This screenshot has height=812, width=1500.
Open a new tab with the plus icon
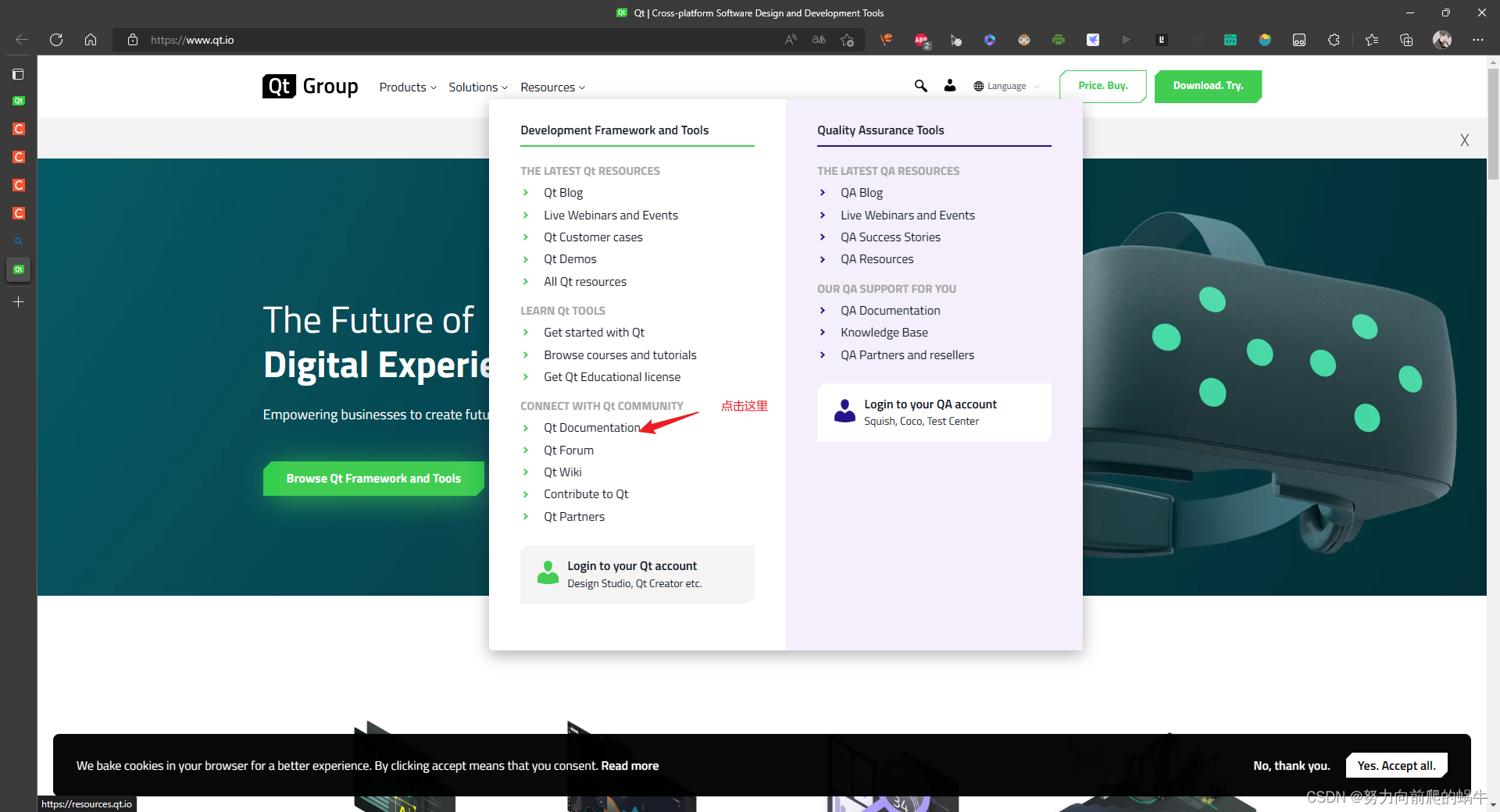click(19, 302)
